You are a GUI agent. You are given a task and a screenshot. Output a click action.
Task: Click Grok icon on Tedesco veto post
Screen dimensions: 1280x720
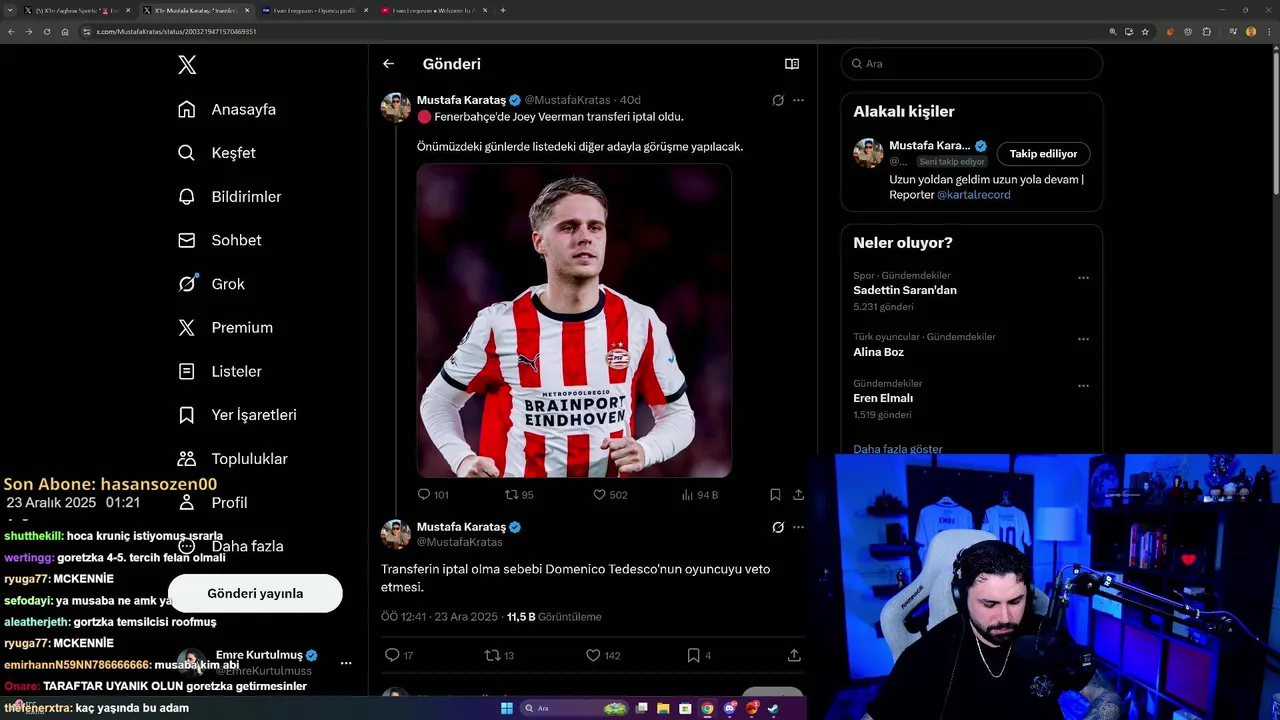(x=778, y=527)
